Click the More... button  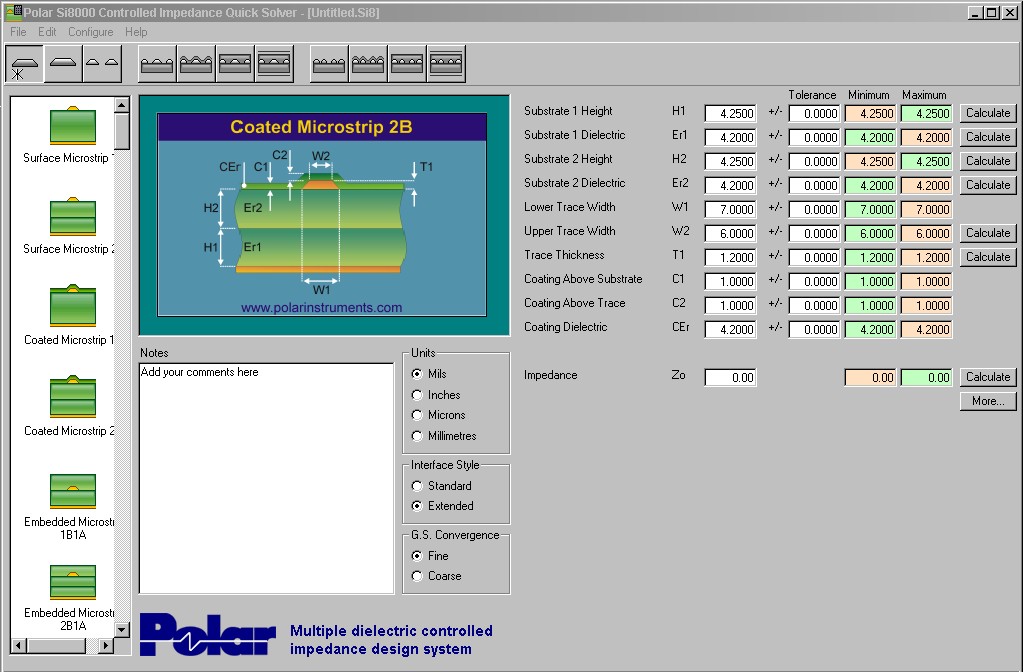(988, 401)
